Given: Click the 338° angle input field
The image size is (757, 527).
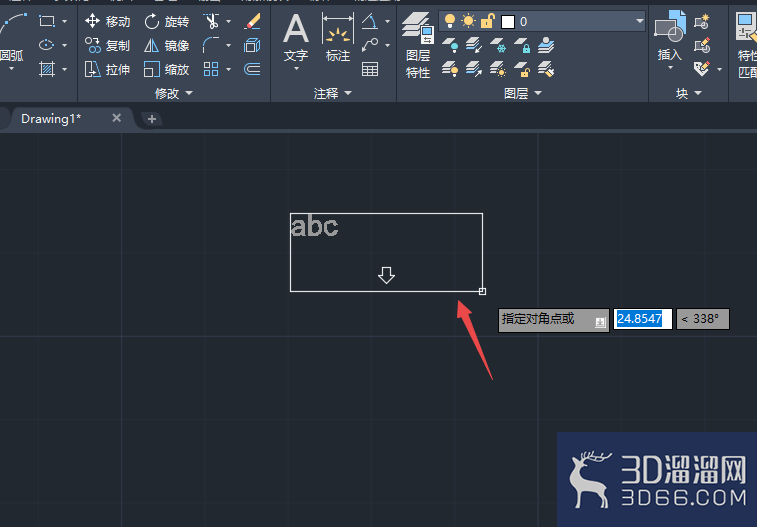Looking at the screenshot, I should point(703,319).
